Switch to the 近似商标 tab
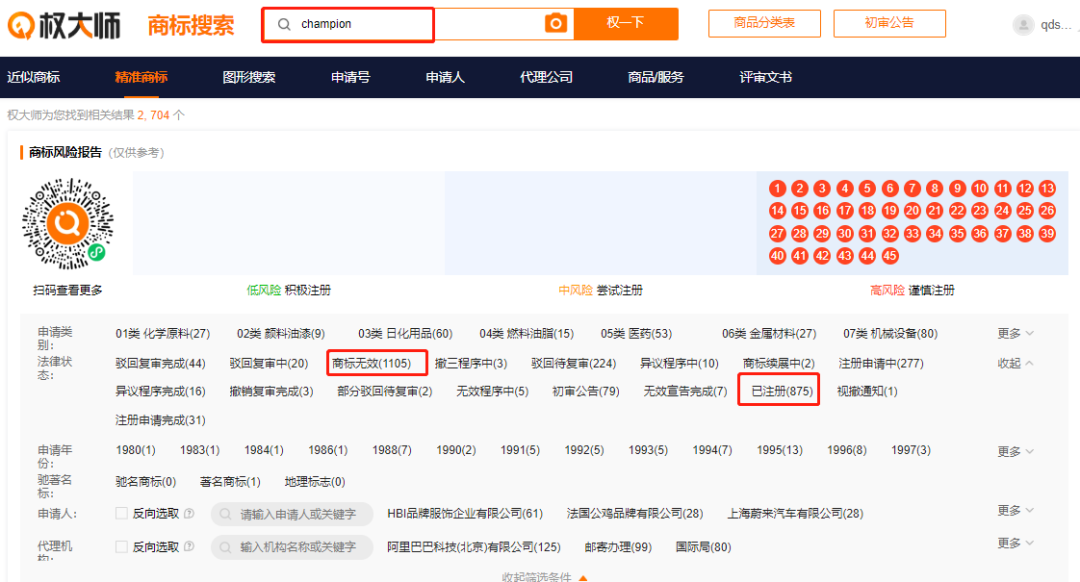Screen dimensions: 1080x582 (x=33, y=77)
